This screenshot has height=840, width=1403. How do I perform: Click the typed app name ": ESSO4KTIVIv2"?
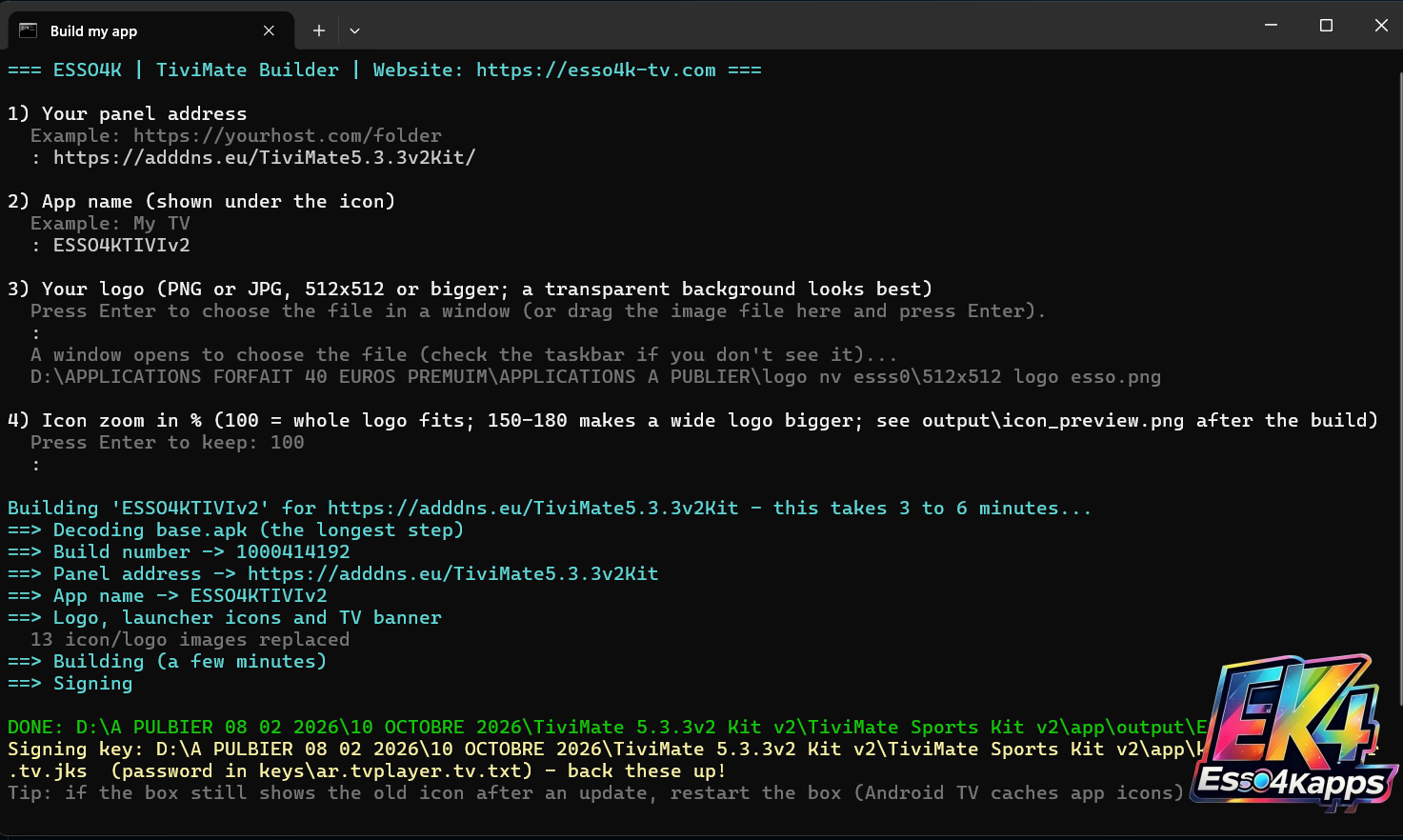110,245
